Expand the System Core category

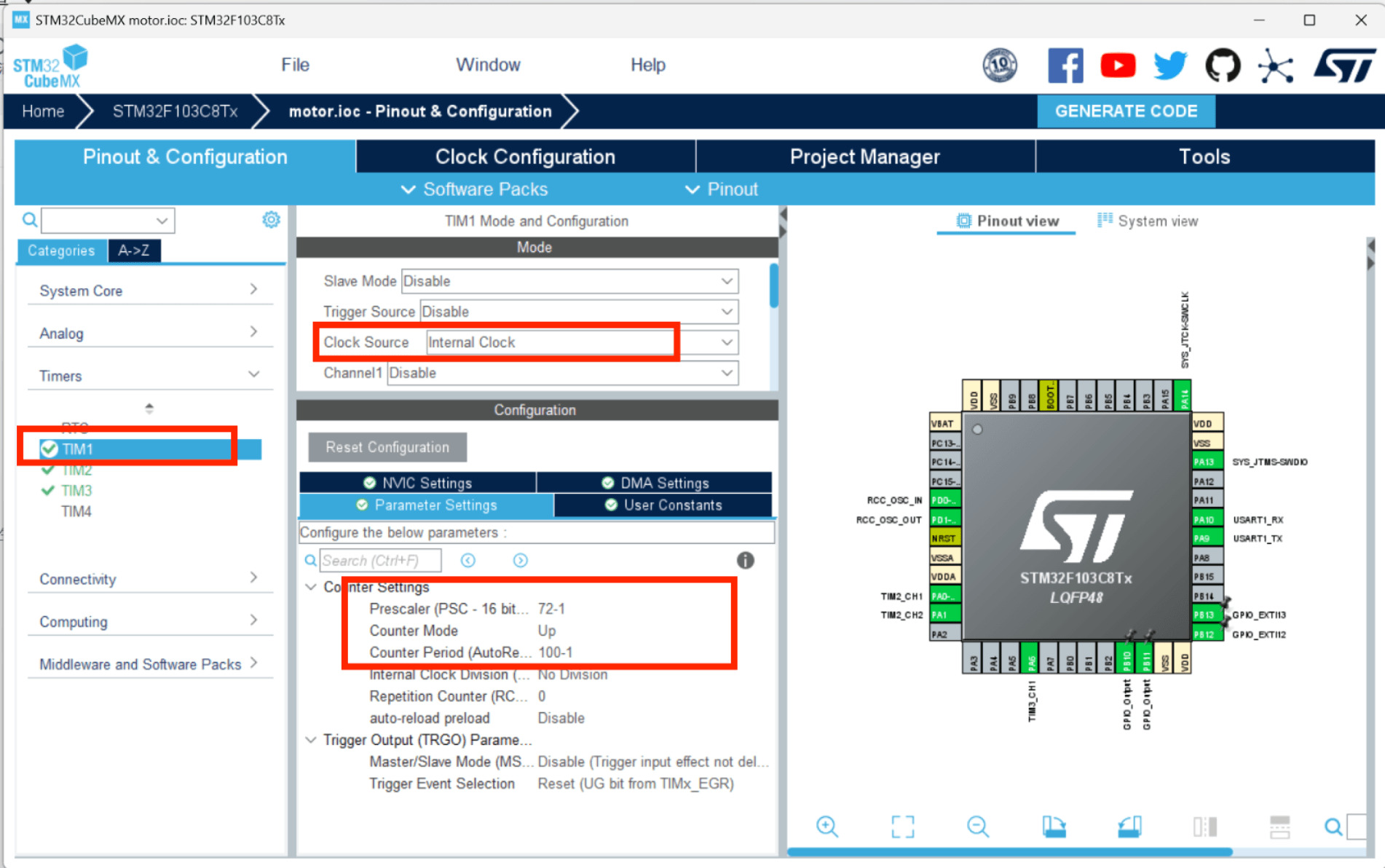(149, 291)
